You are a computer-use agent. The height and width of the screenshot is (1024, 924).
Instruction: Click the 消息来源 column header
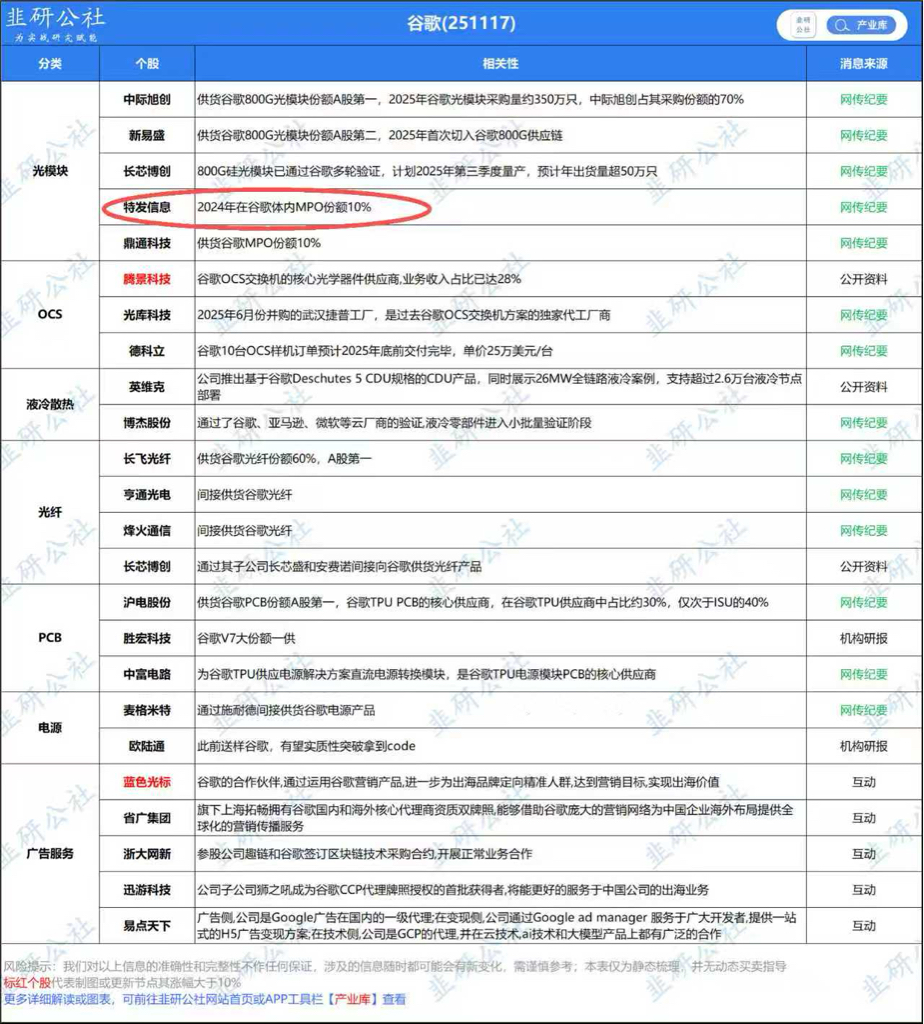point(863,63)
